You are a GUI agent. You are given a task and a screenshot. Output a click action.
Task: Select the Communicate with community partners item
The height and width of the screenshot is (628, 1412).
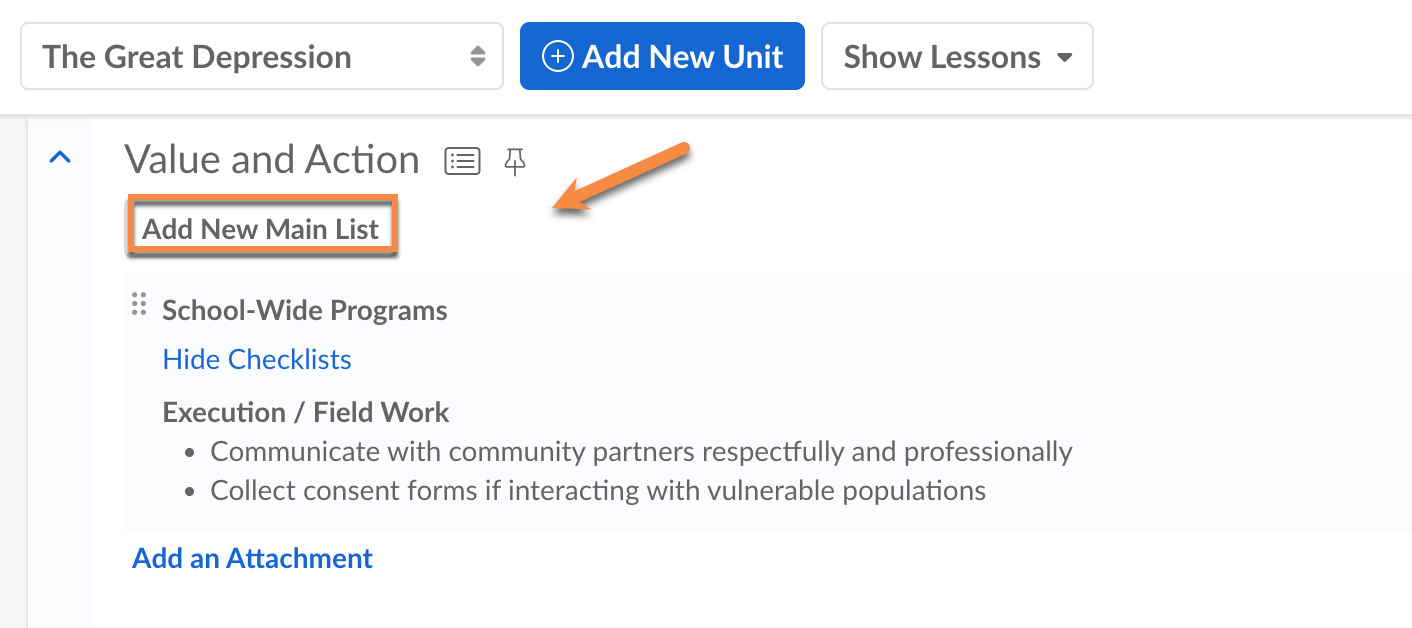pyautogui.click(x=641, y=452)
